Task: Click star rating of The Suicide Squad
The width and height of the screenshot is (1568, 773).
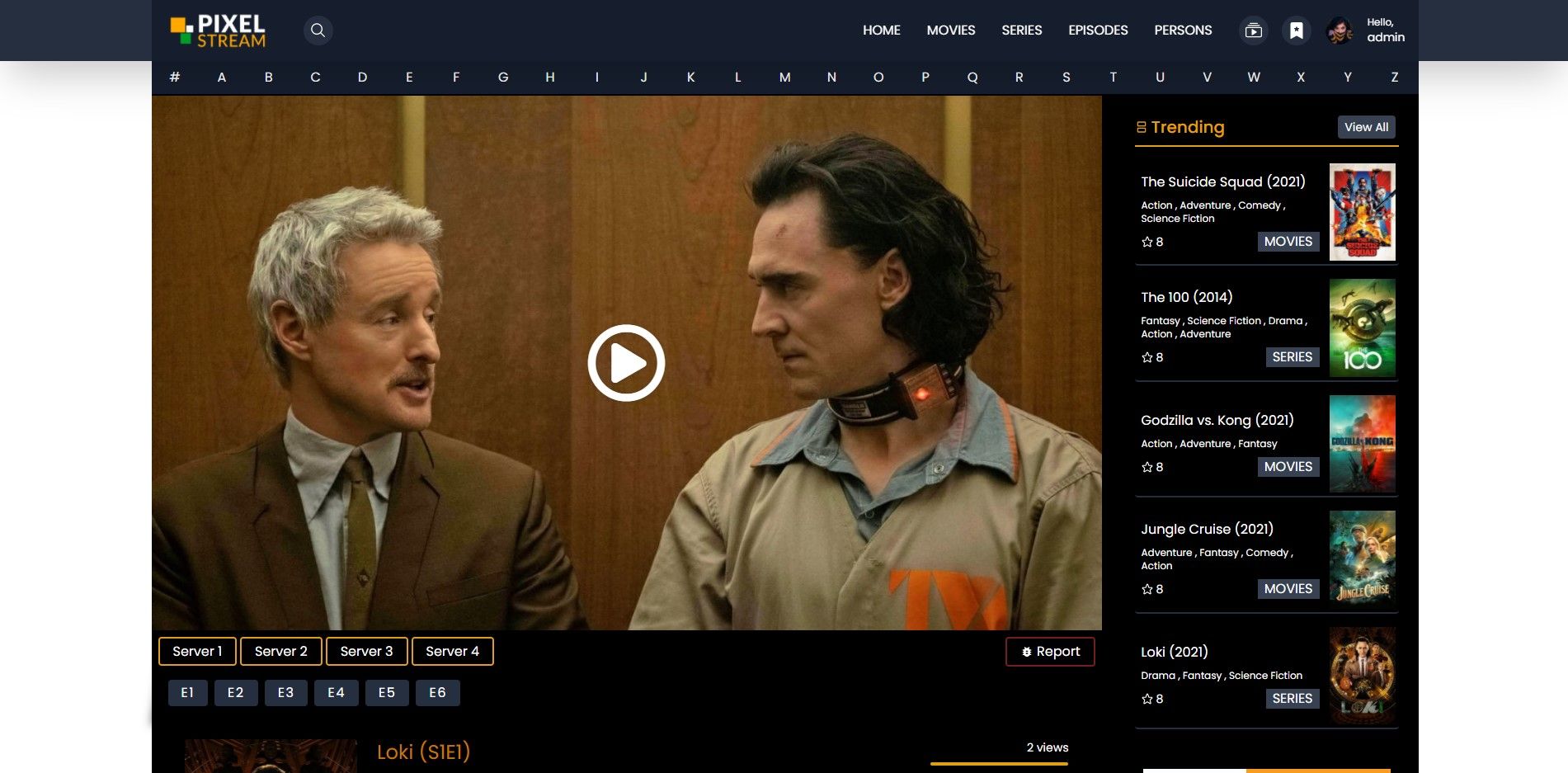Action: [1152, 242]
